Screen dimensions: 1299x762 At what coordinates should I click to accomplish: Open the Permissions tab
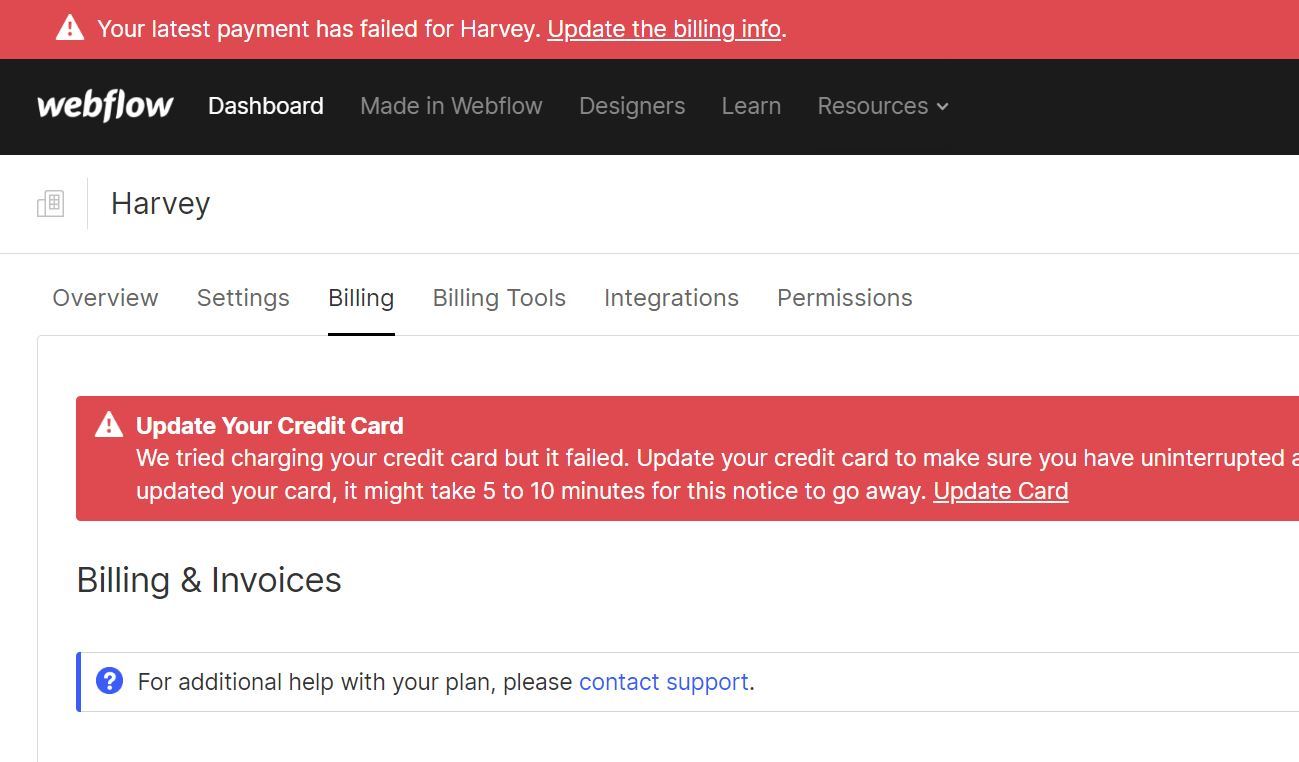point(845,298)
